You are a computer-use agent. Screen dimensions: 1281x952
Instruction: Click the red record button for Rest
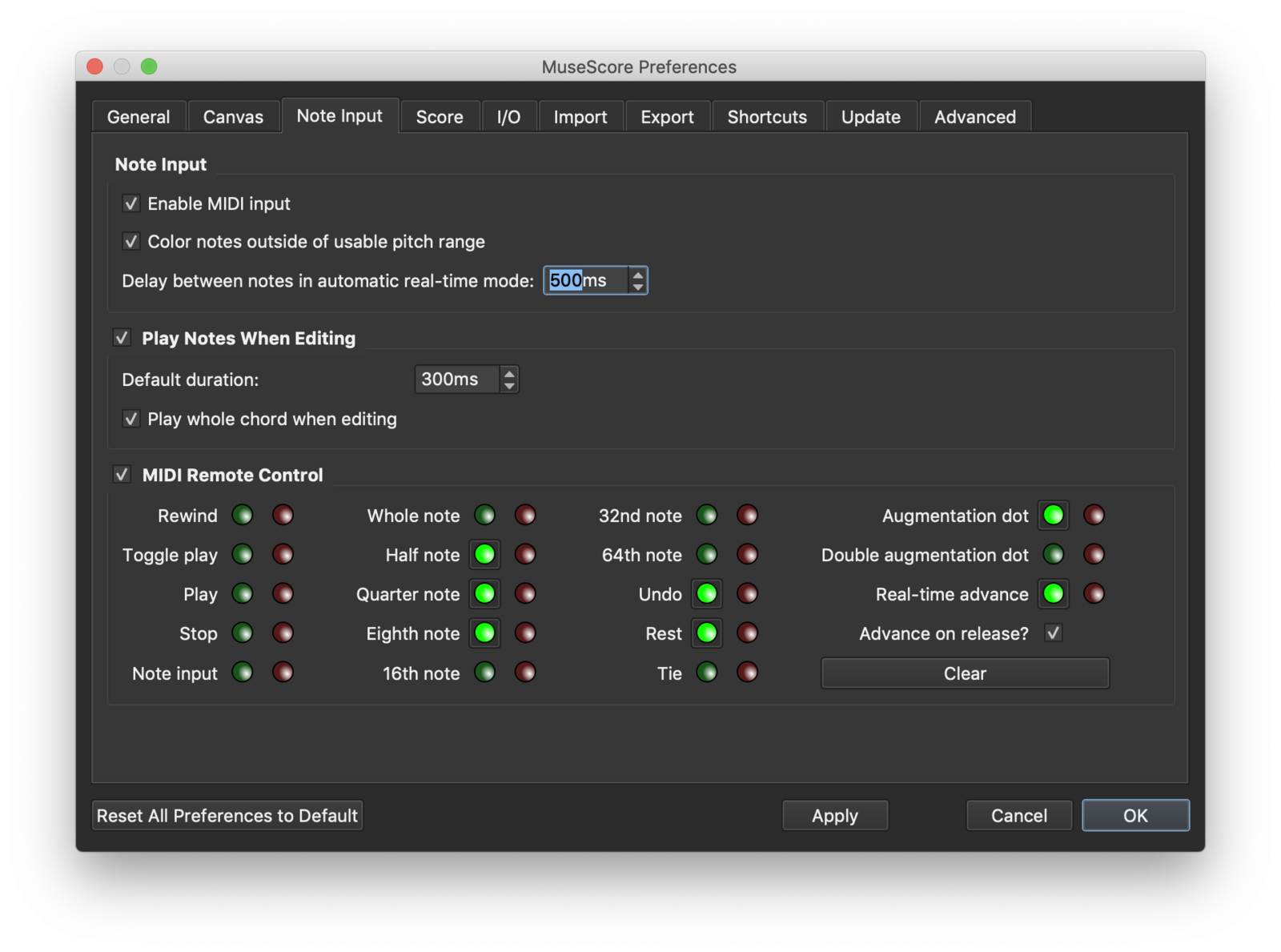747,633
